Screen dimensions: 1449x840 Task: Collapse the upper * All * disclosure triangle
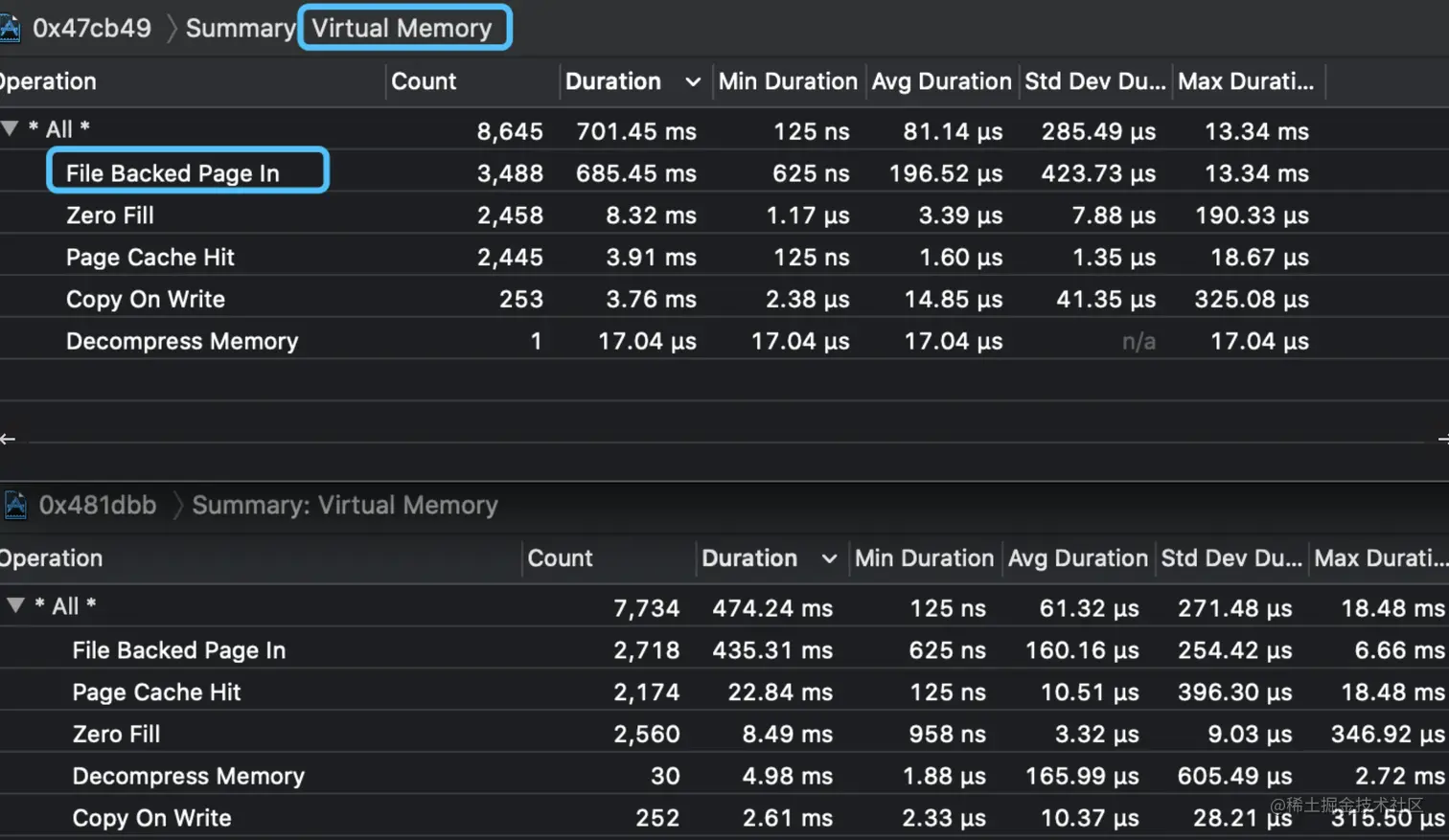coord(11,128)
